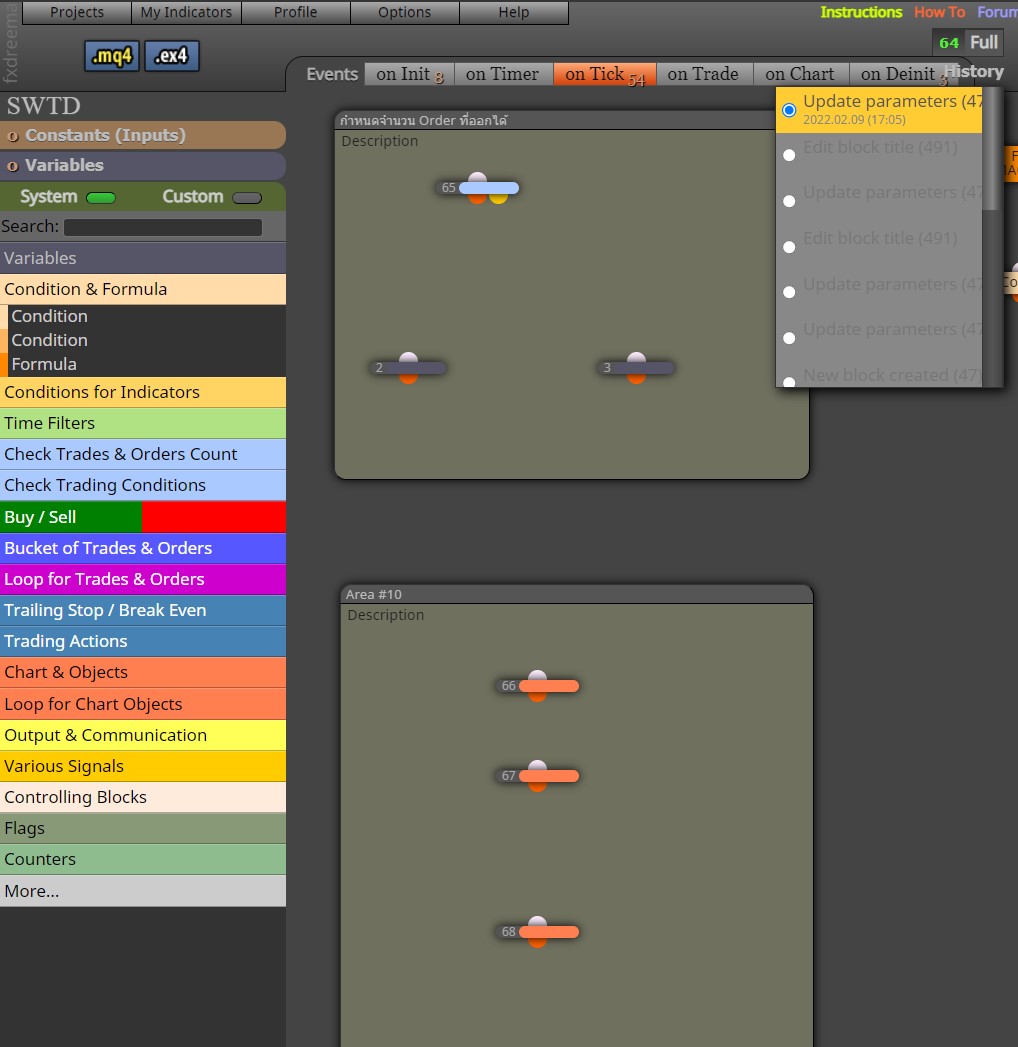Image resolution: width=1018 pixels, height=1047 pixels.
Task: Toggle the Custom blocks switch
Action: [x=247, y=198]
